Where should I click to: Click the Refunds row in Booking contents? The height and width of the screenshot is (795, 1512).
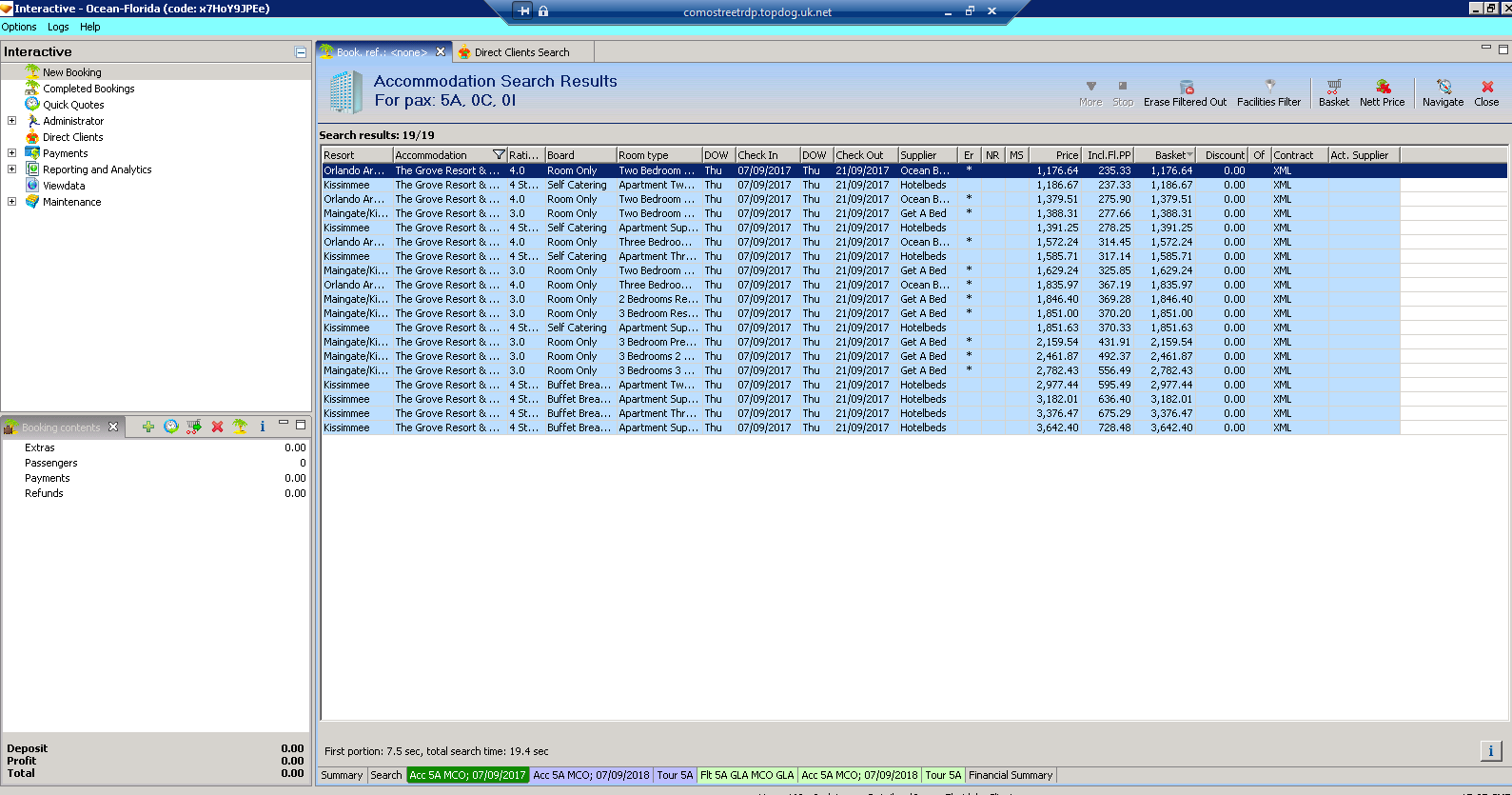[x=156, y=493]
